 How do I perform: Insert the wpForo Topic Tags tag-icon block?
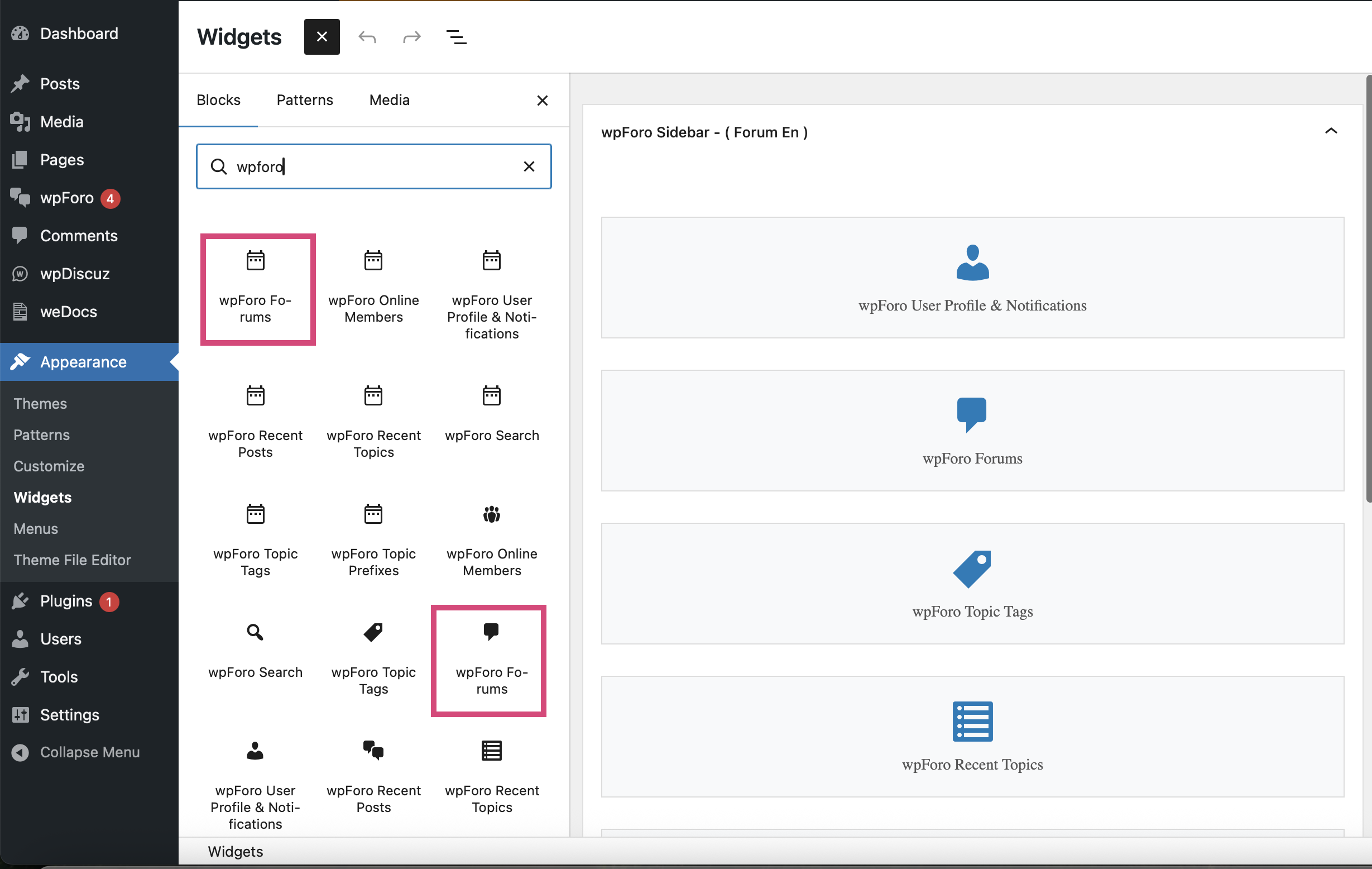(373, 658)
